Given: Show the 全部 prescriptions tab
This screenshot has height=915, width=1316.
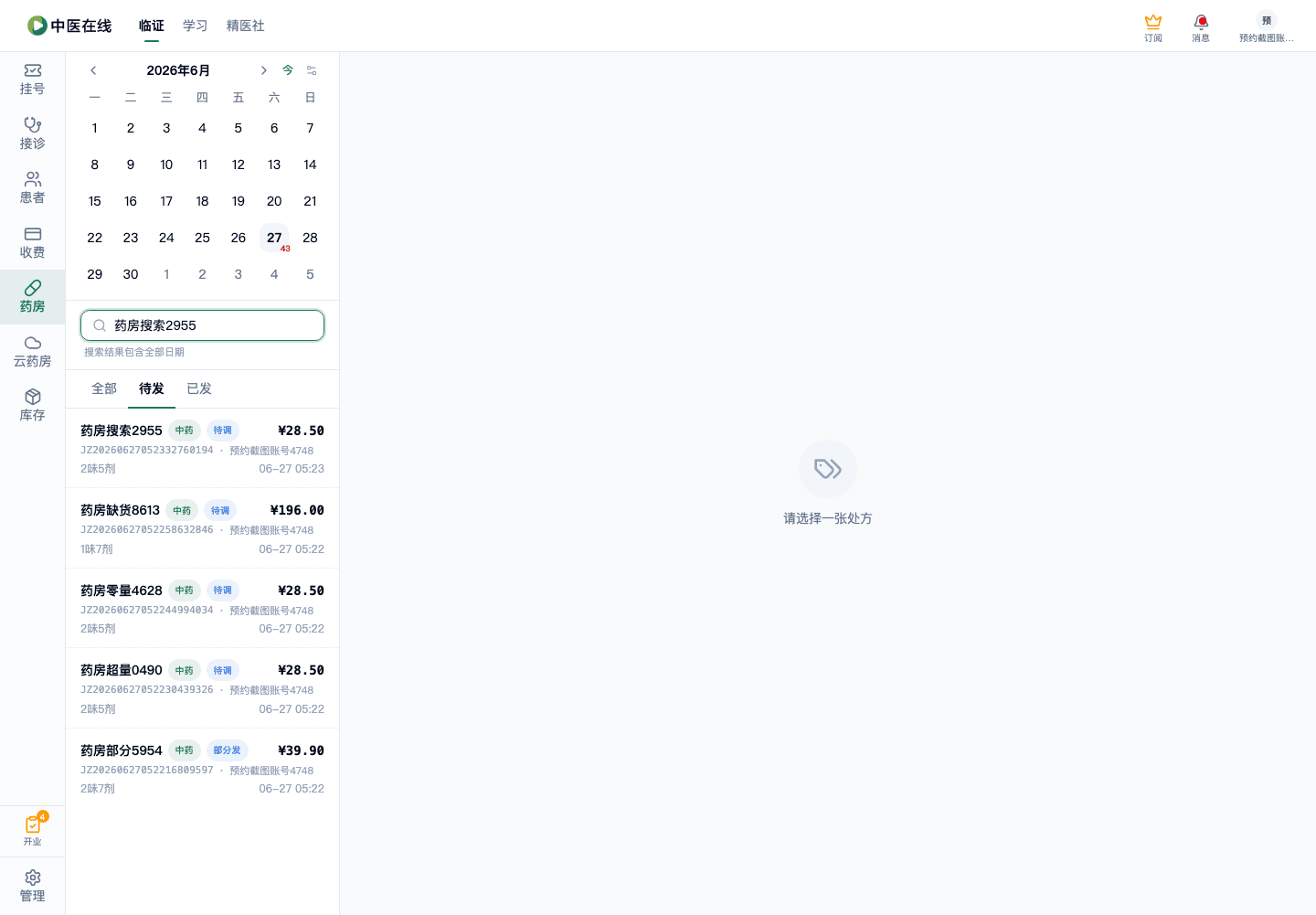Looking at the screenshot, I should click(104, 388).
